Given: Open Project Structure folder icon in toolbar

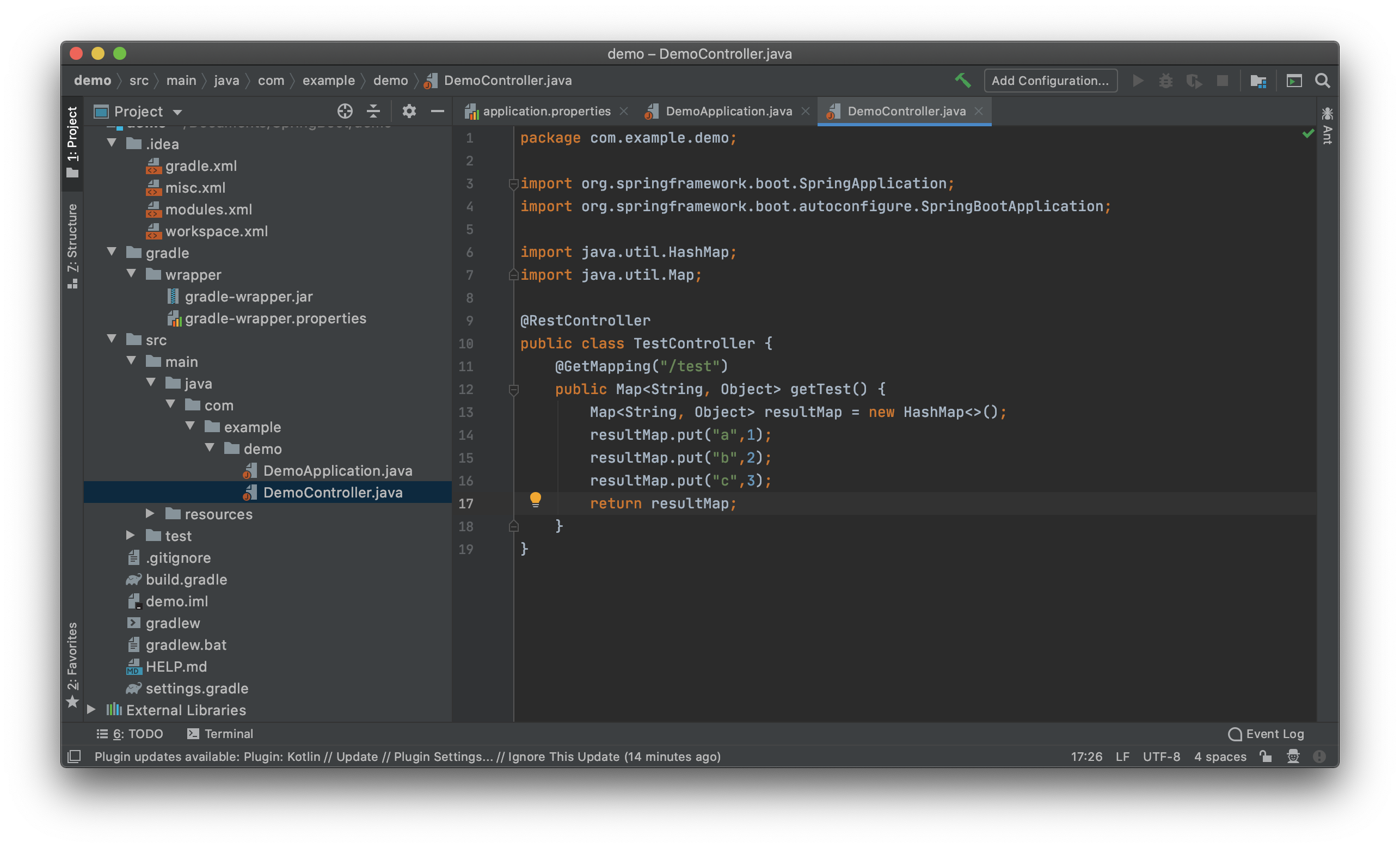Looking at the screenshot, I should coord(1258,81).
